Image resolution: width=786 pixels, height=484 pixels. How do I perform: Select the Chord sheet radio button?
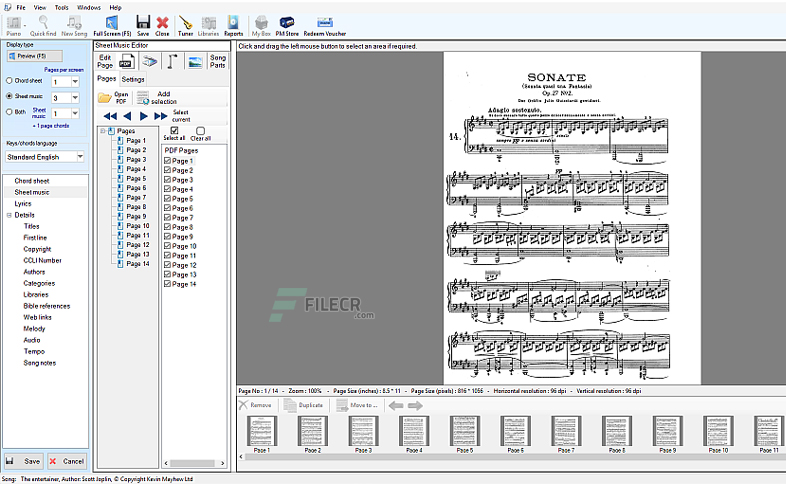click(9, 80)
